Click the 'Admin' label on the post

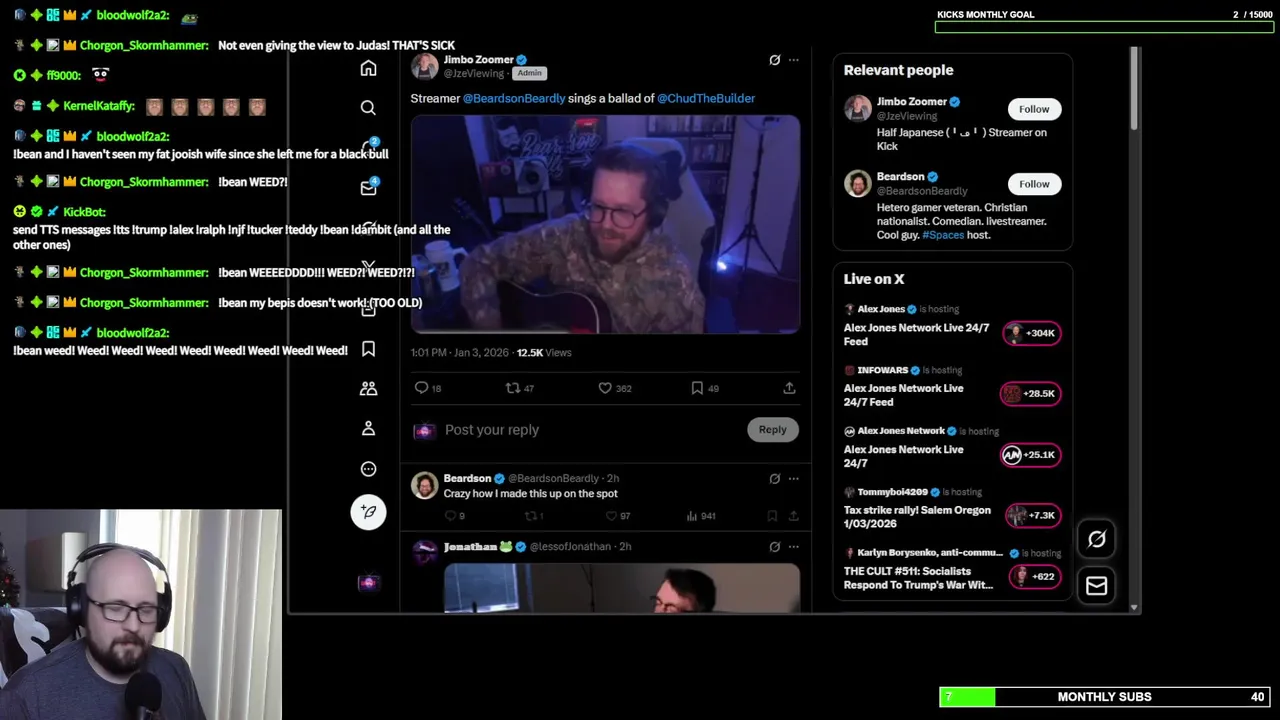pyautogui.click(x=529, y=73)
